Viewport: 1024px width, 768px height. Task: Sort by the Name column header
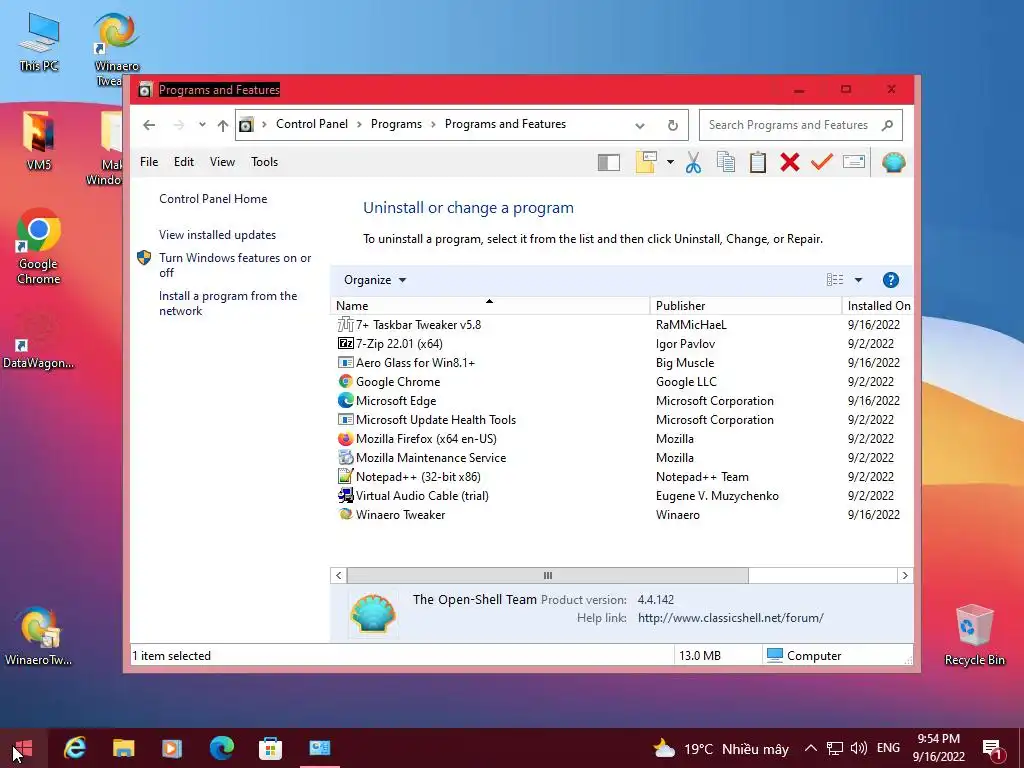coord(490,306)
